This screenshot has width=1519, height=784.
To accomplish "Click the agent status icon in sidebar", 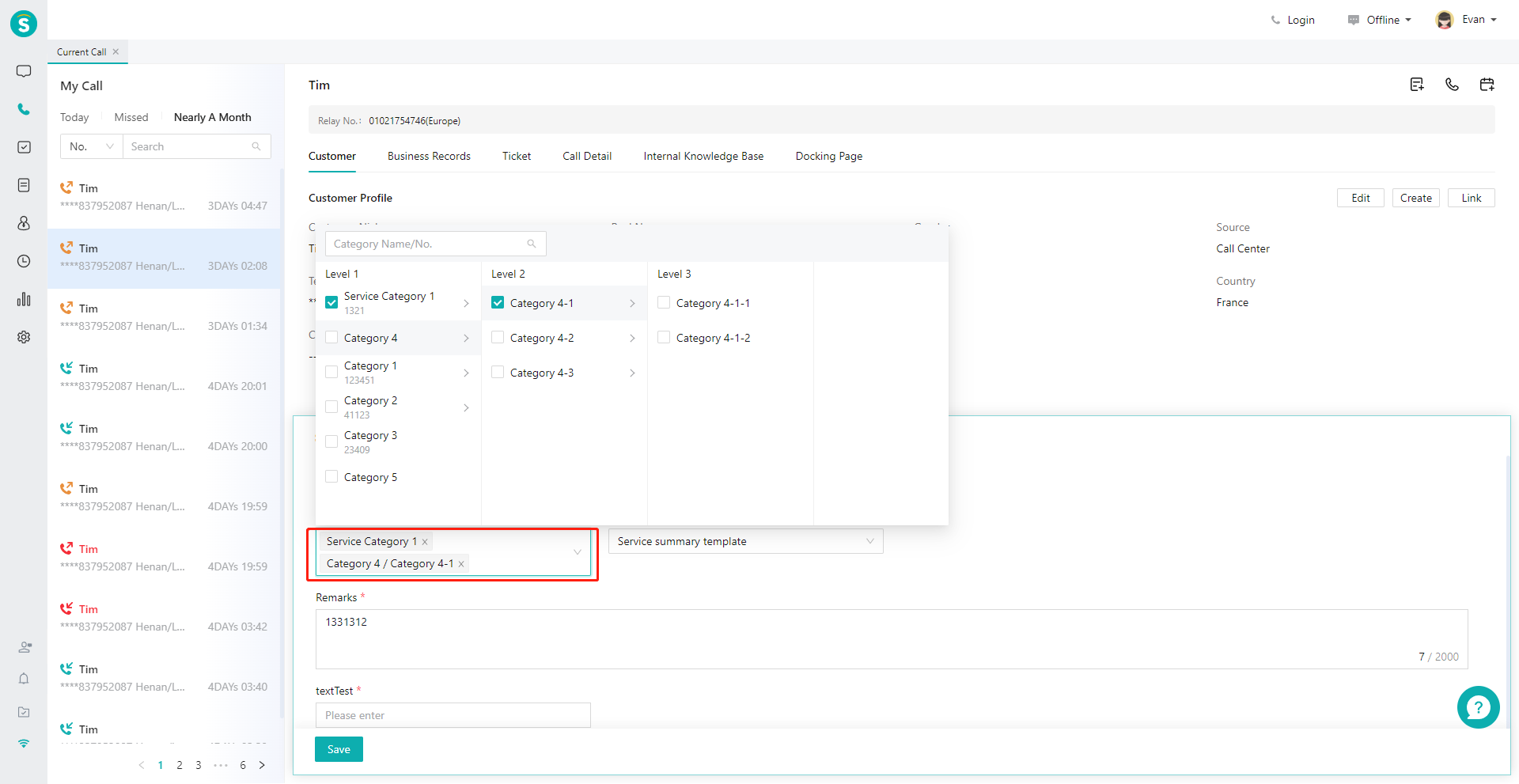I will pos(25,647).
